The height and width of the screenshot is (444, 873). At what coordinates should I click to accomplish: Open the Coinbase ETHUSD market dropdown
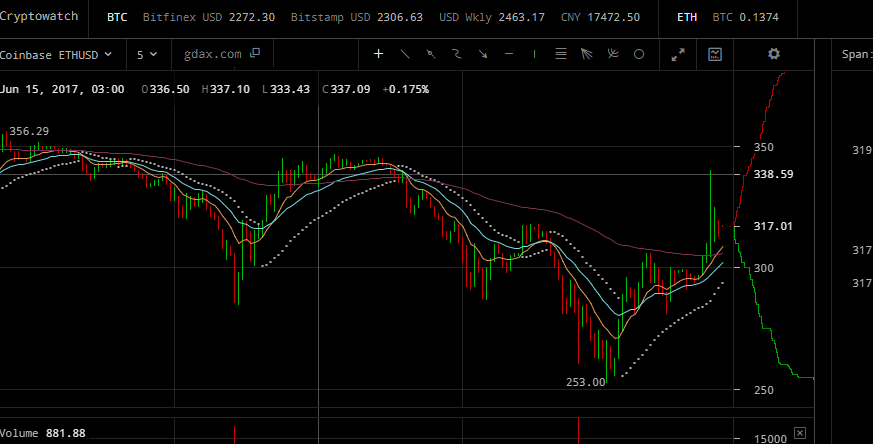click(56, 55)
